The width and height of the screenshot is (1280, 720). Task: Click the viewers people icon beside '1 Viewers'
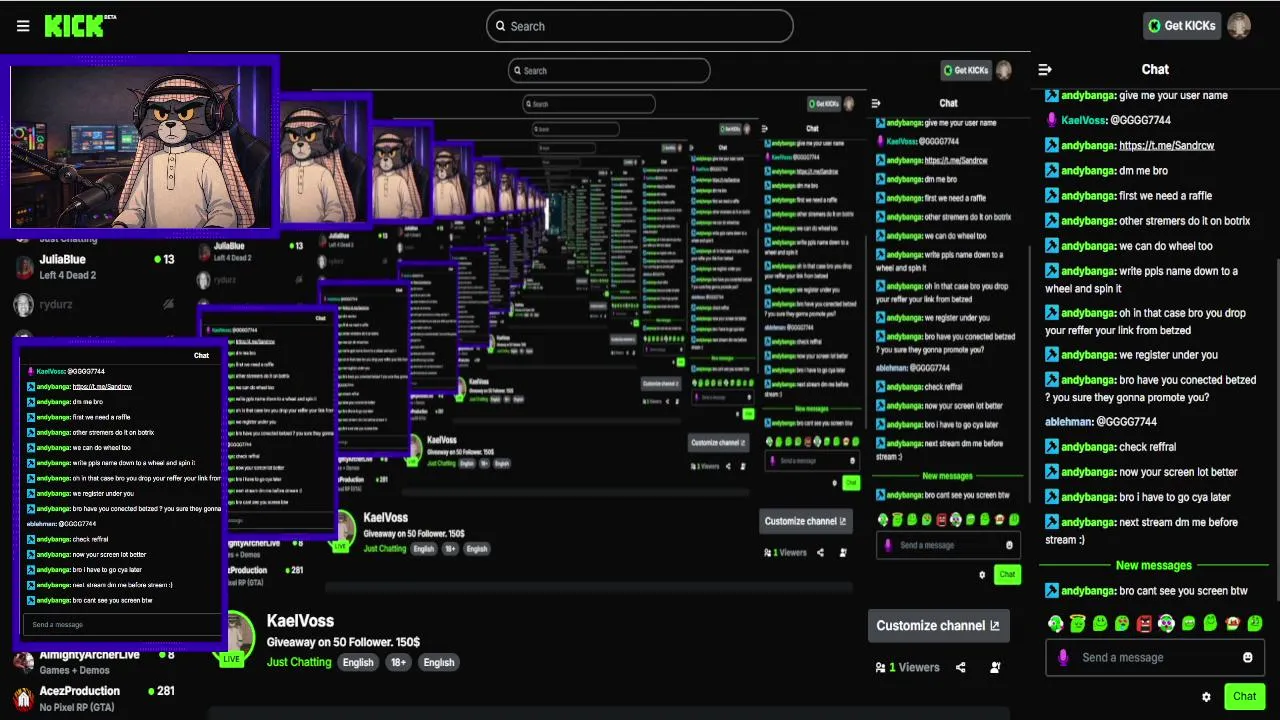(880, 667)
